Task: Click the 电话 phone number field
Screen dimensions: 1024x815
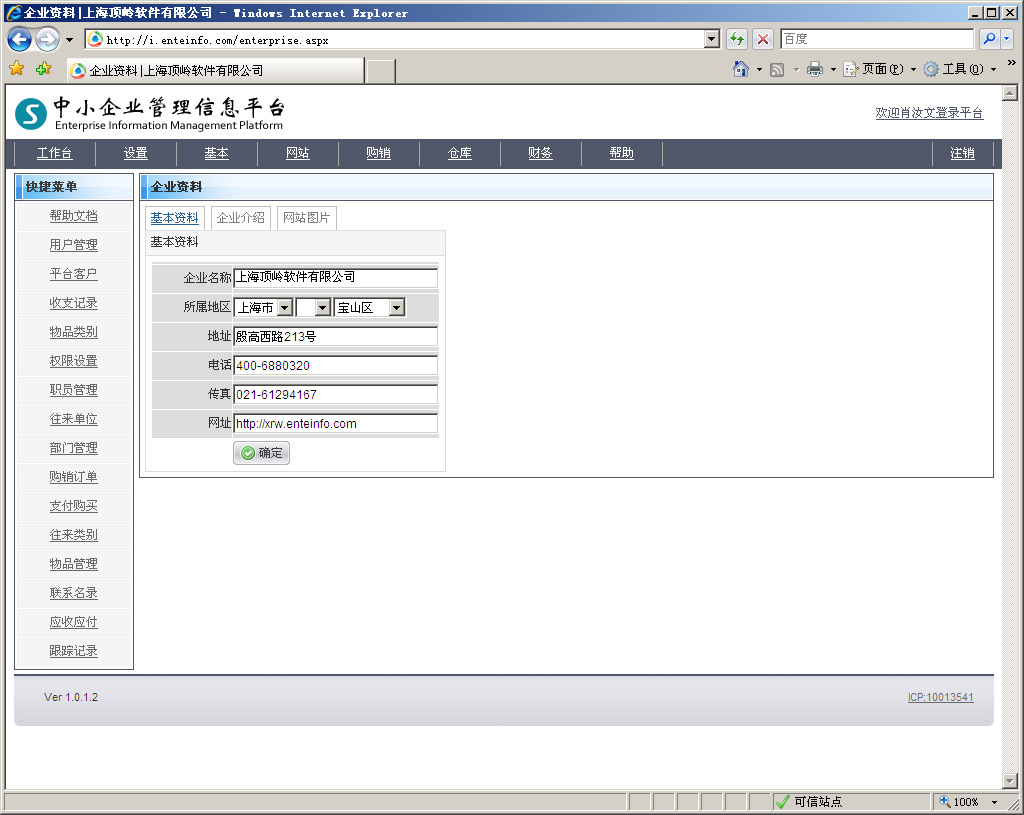Action: [335, 366]
